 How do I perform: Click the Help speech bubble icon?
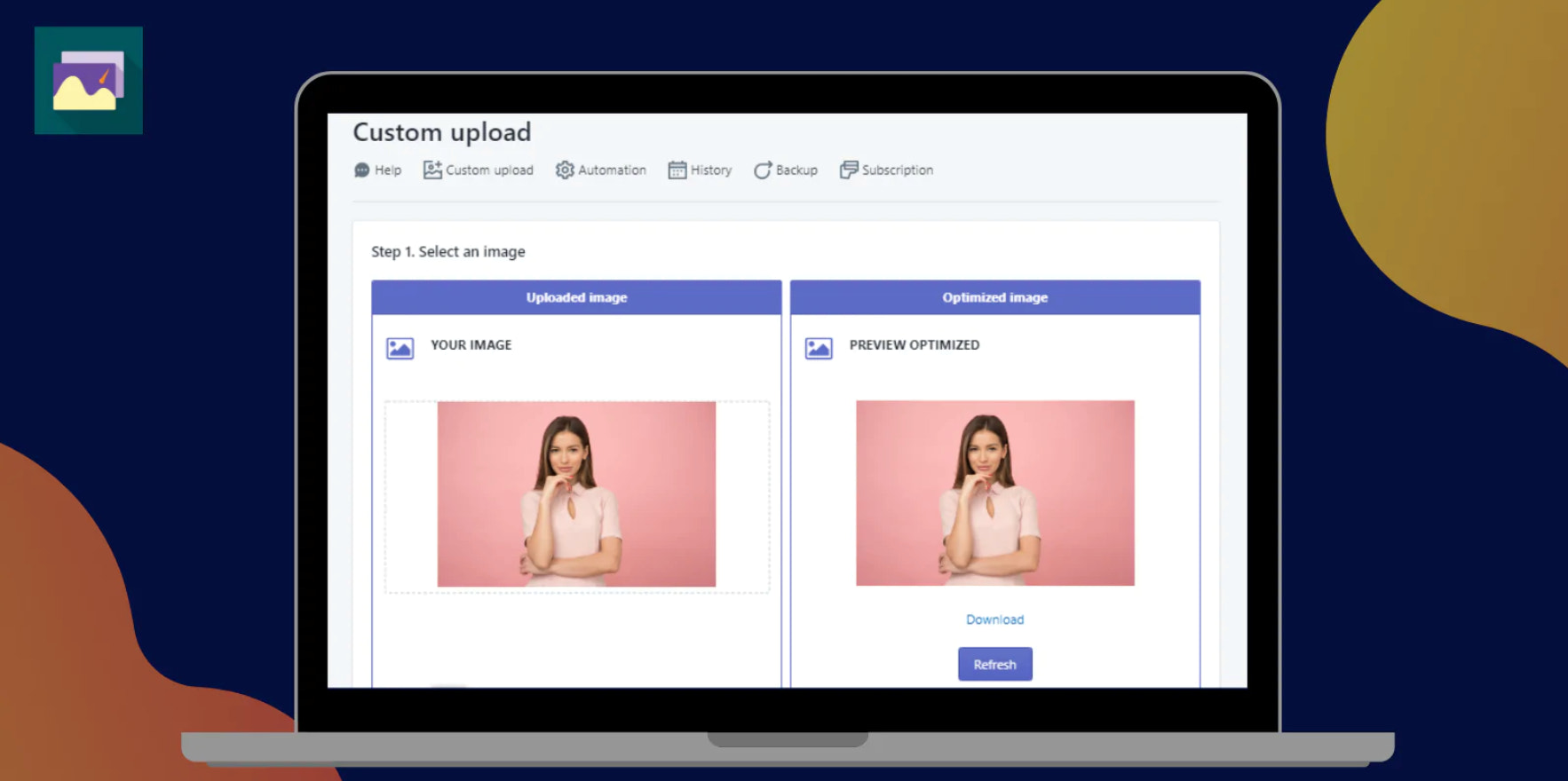pyautogui.click(x=361, y=170)
